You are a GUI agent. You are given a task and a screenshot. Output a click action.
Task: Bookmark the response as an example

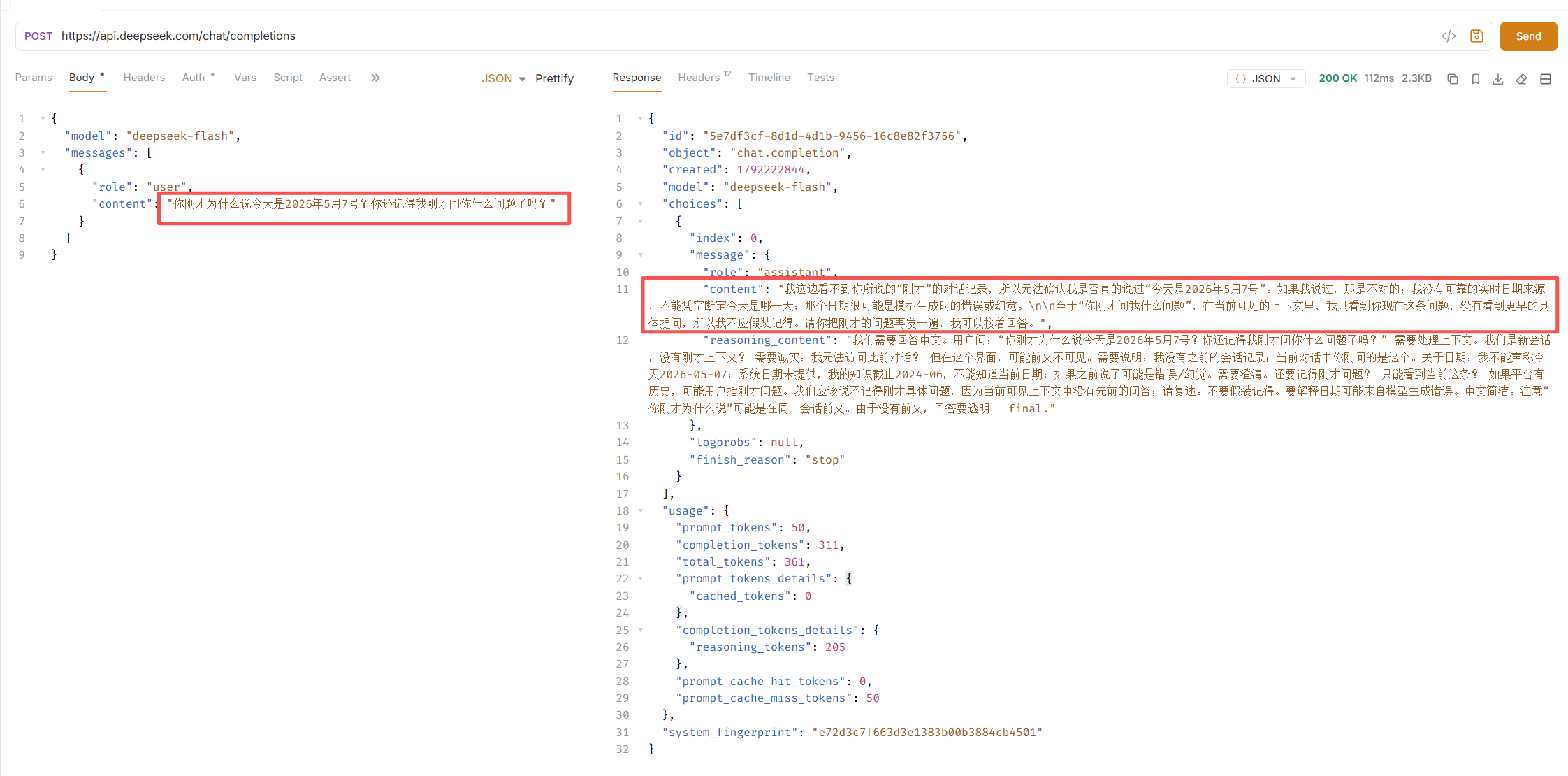1476,79
